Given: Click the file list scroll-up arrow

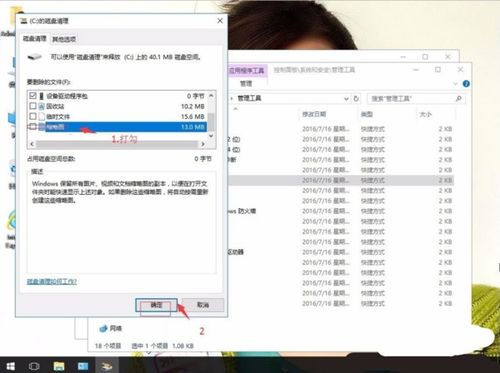Looking at the screenshot, I should [x=211, y=96].
